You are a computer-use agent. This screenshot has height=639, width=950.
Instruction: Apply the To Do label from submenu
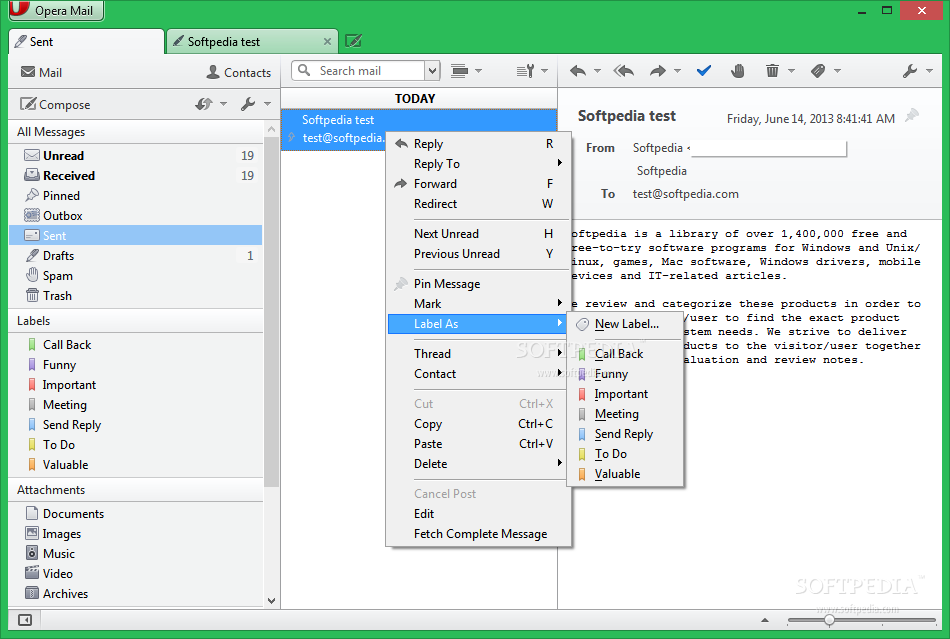click(625, 454)
